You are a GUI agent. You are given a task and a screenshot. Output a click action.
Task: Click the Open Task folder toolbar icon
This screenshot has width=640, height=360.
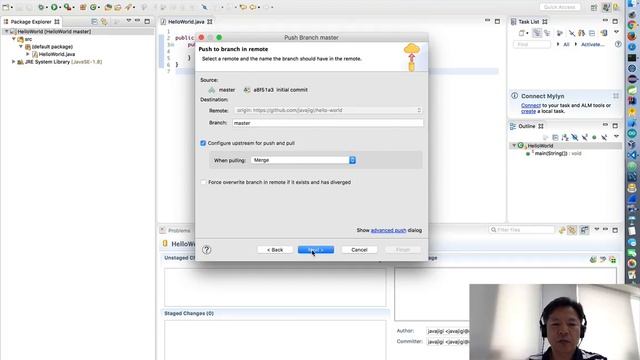tap(118, 7)
